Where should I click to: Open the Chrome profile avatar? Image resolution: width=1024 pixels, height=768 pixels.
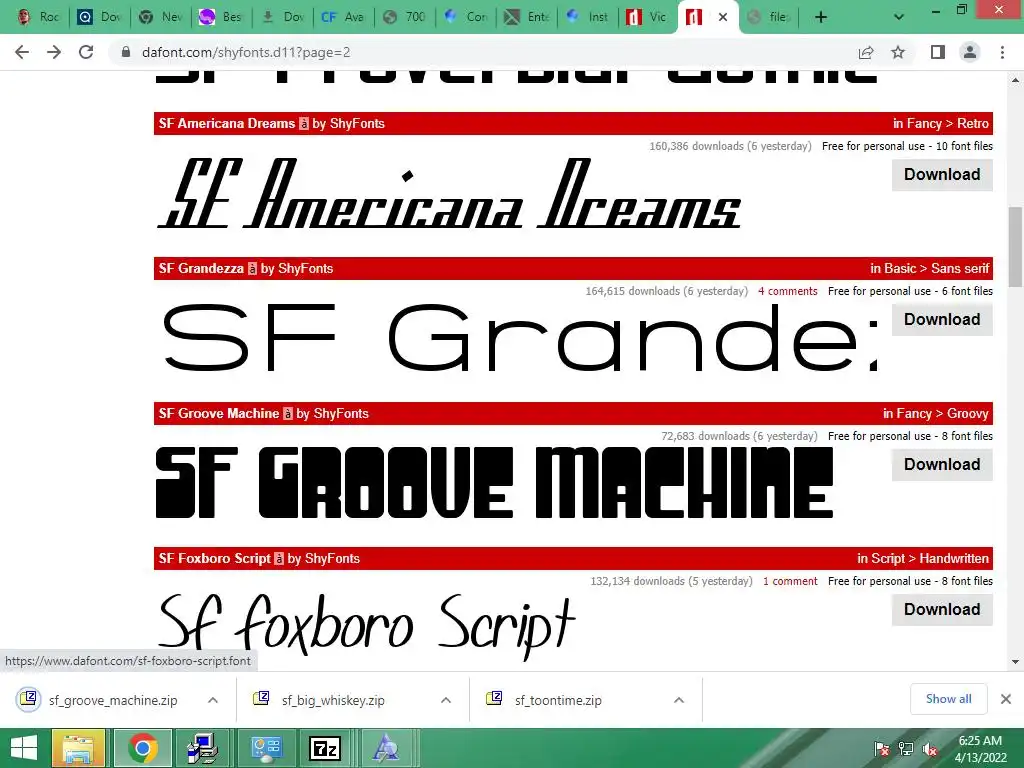pyautogui.click(x=970, y=52)
